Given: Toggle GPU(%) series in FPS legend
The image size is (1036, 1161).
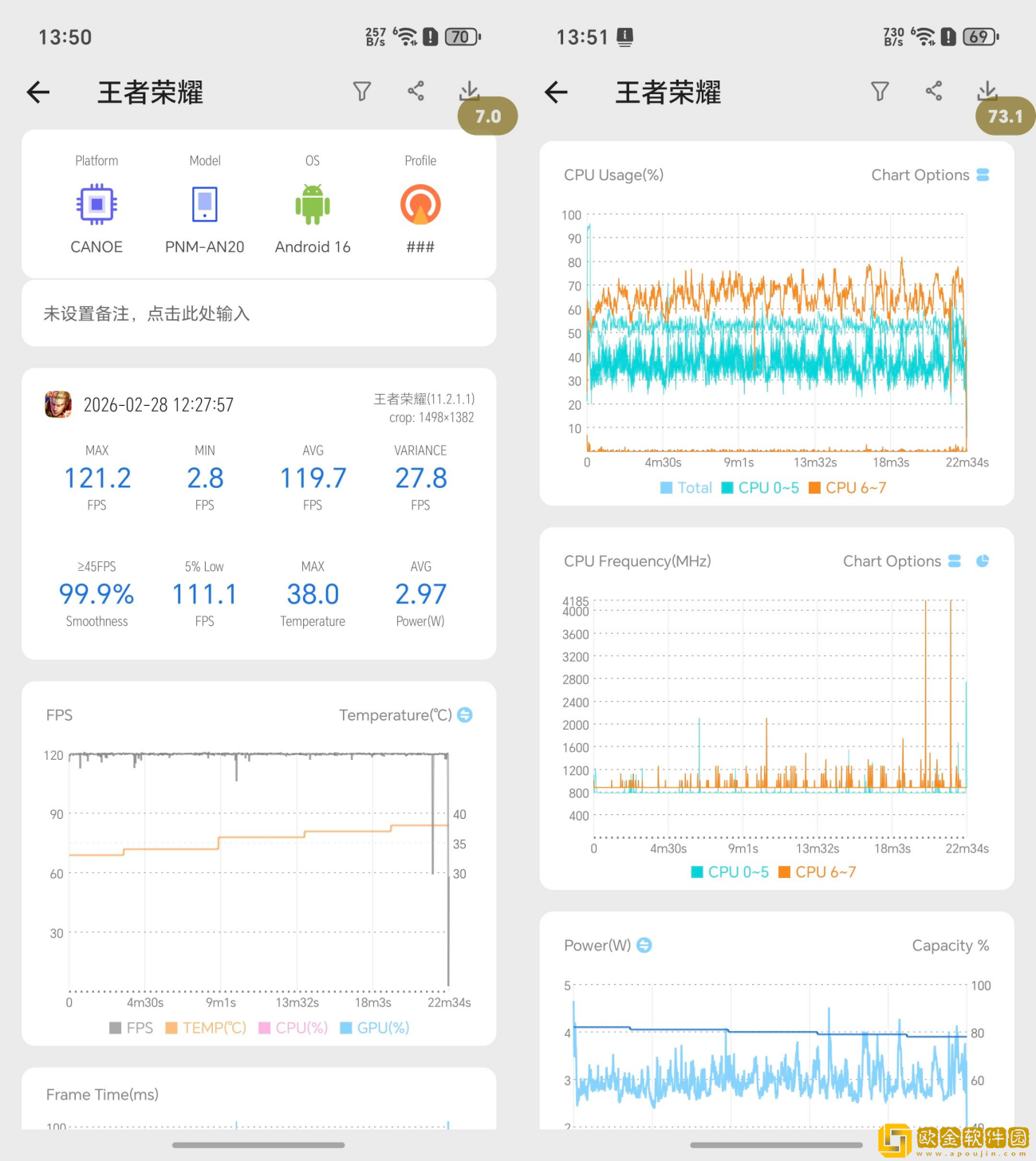Looking at the screenshot, I should (374, 1028).
